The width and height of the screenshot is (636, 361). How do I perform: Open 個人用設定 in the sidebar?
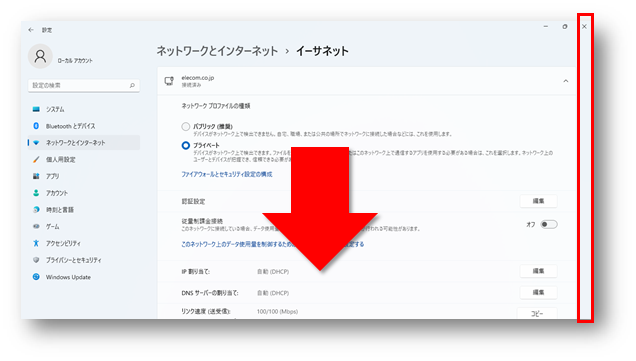click(84, 159)
